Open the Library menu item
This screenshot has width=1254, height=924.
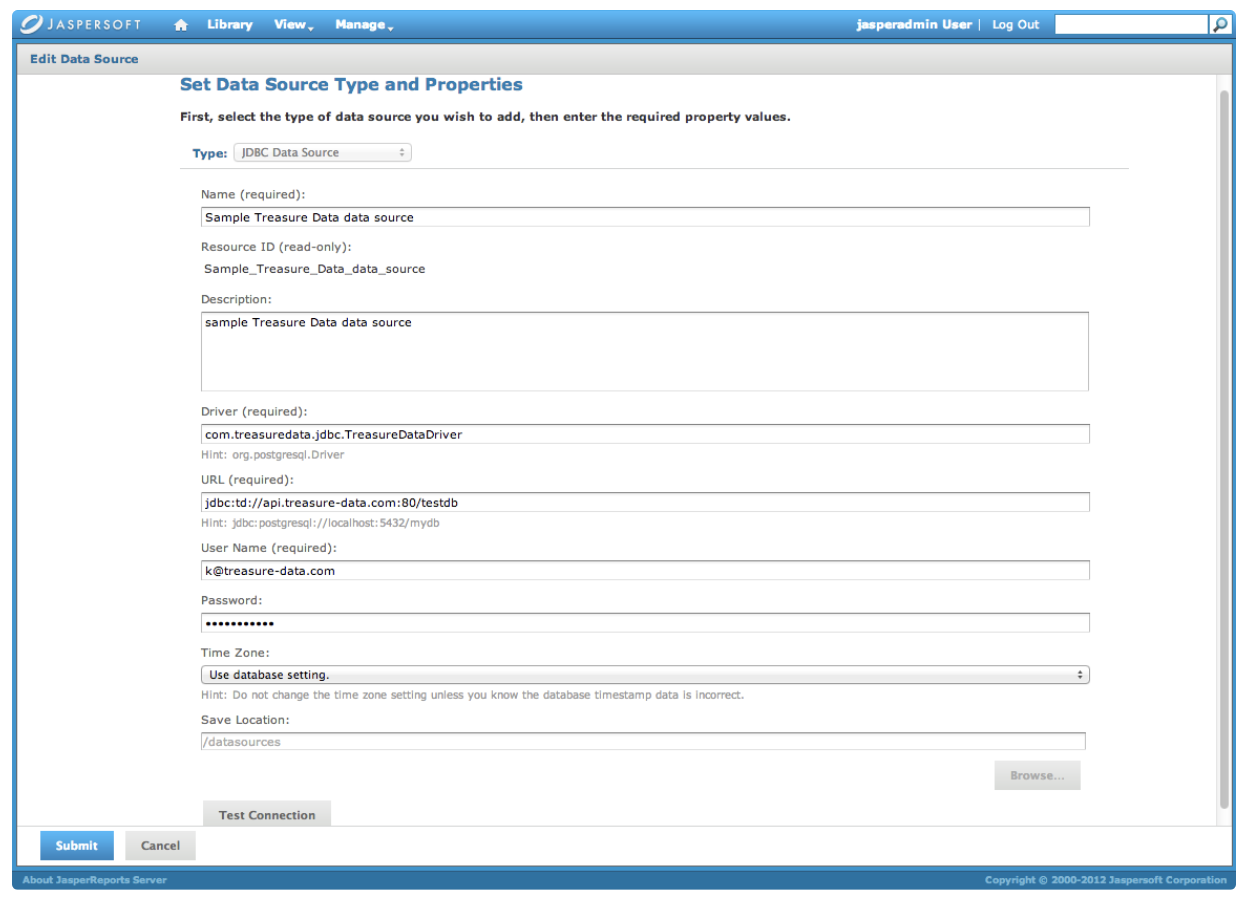click(230, 25)
